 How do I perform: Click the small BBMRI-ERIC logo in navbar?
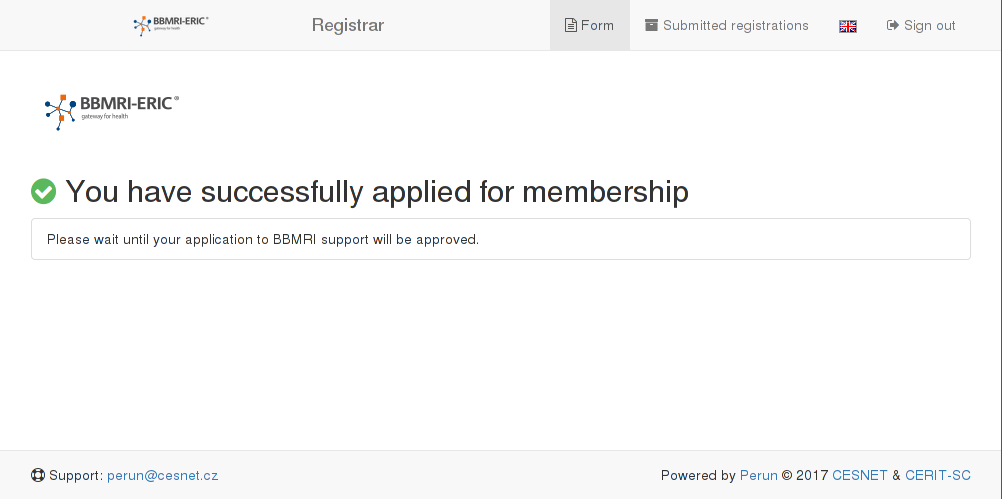click(171, 25)
